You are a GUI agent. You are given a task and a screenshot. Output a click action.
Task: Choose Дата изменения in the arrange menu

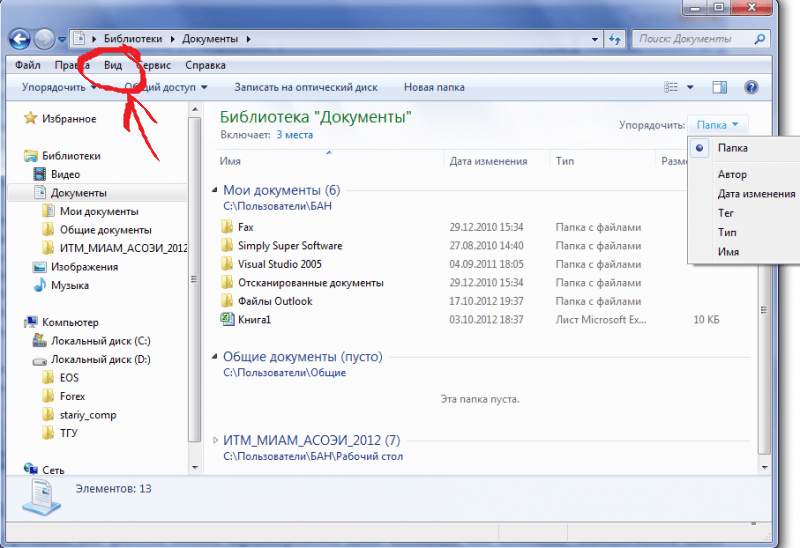point(755,194)
